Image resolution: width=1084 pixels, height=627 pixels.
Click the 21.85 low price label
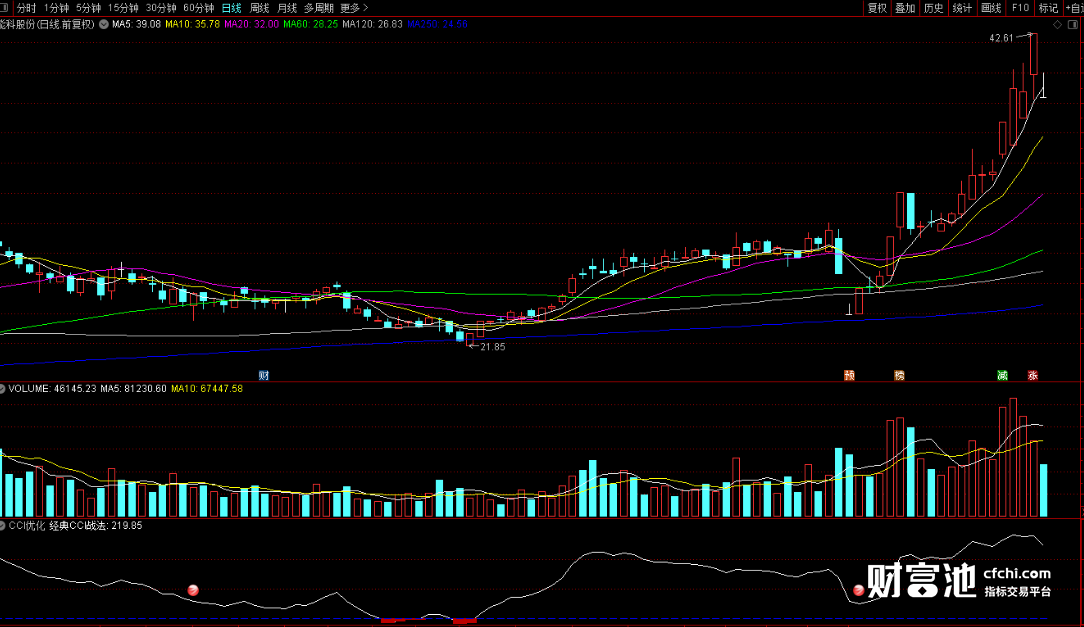click(493, 347)
